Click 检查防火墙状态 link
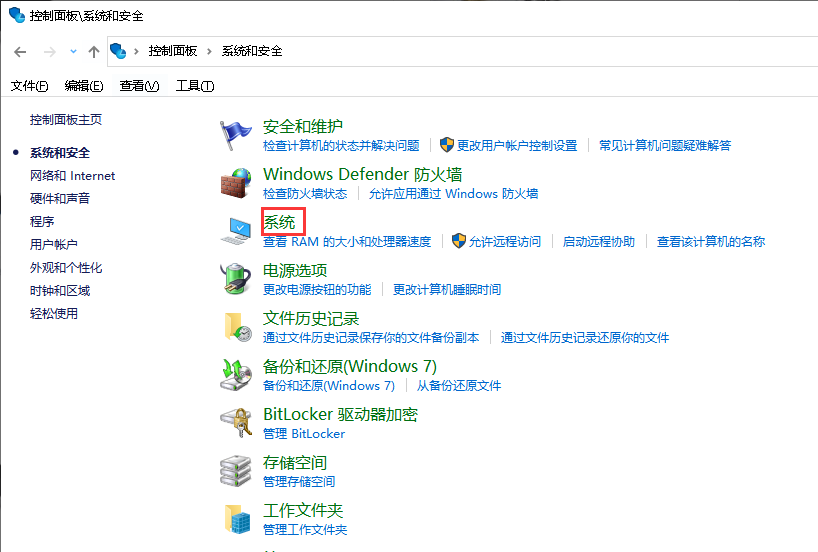Screen dimensions: 818x552 tap(305, 194)
